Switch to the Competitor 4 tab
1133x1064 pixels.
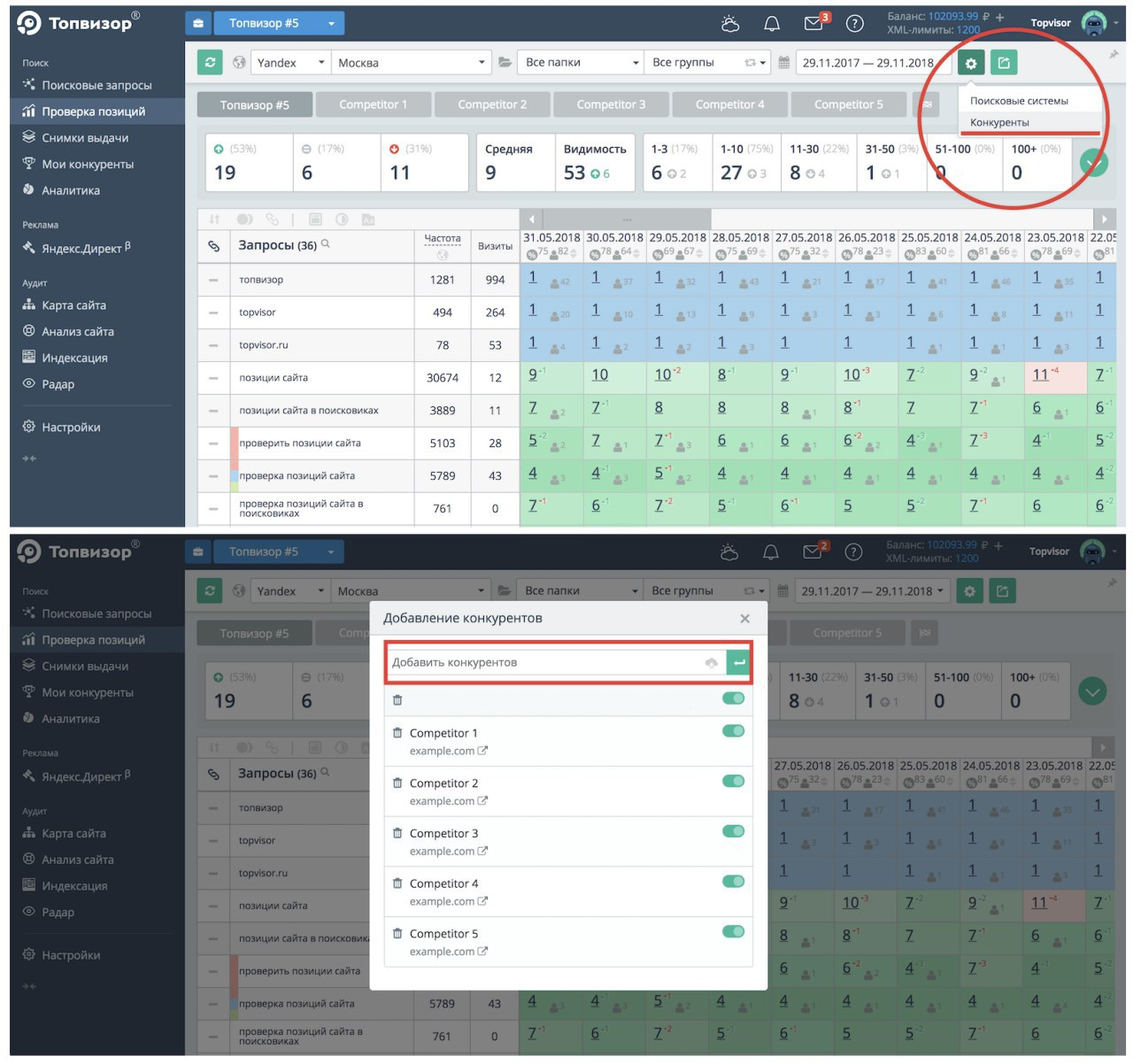(x=729, y=104)
